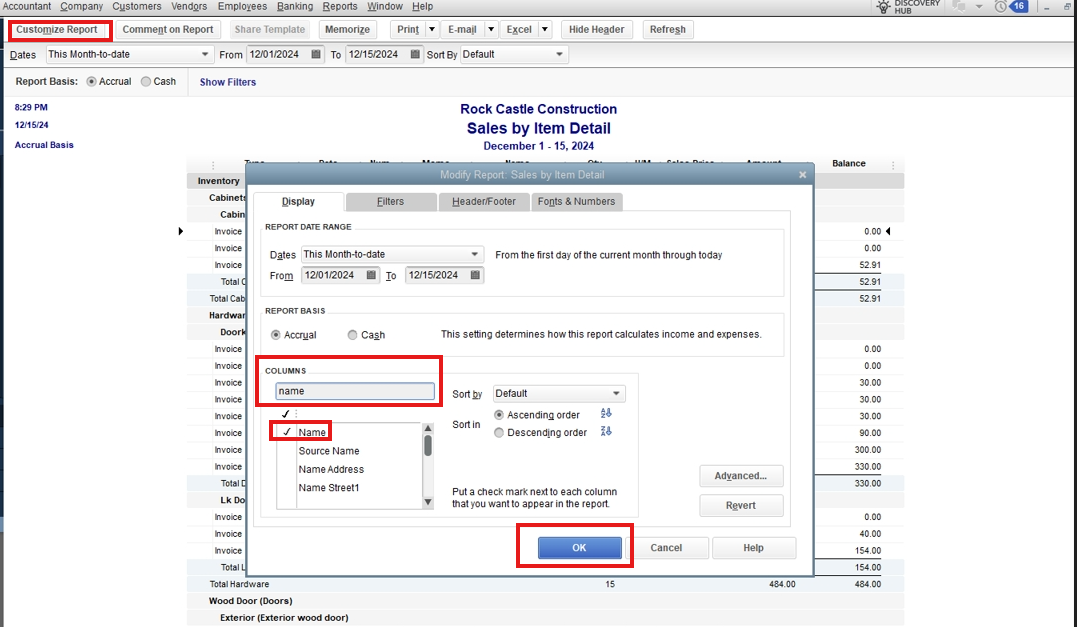Click the columns search field containing name
The width and height of the screenshot is (1077, 627).
coord(354,391)
